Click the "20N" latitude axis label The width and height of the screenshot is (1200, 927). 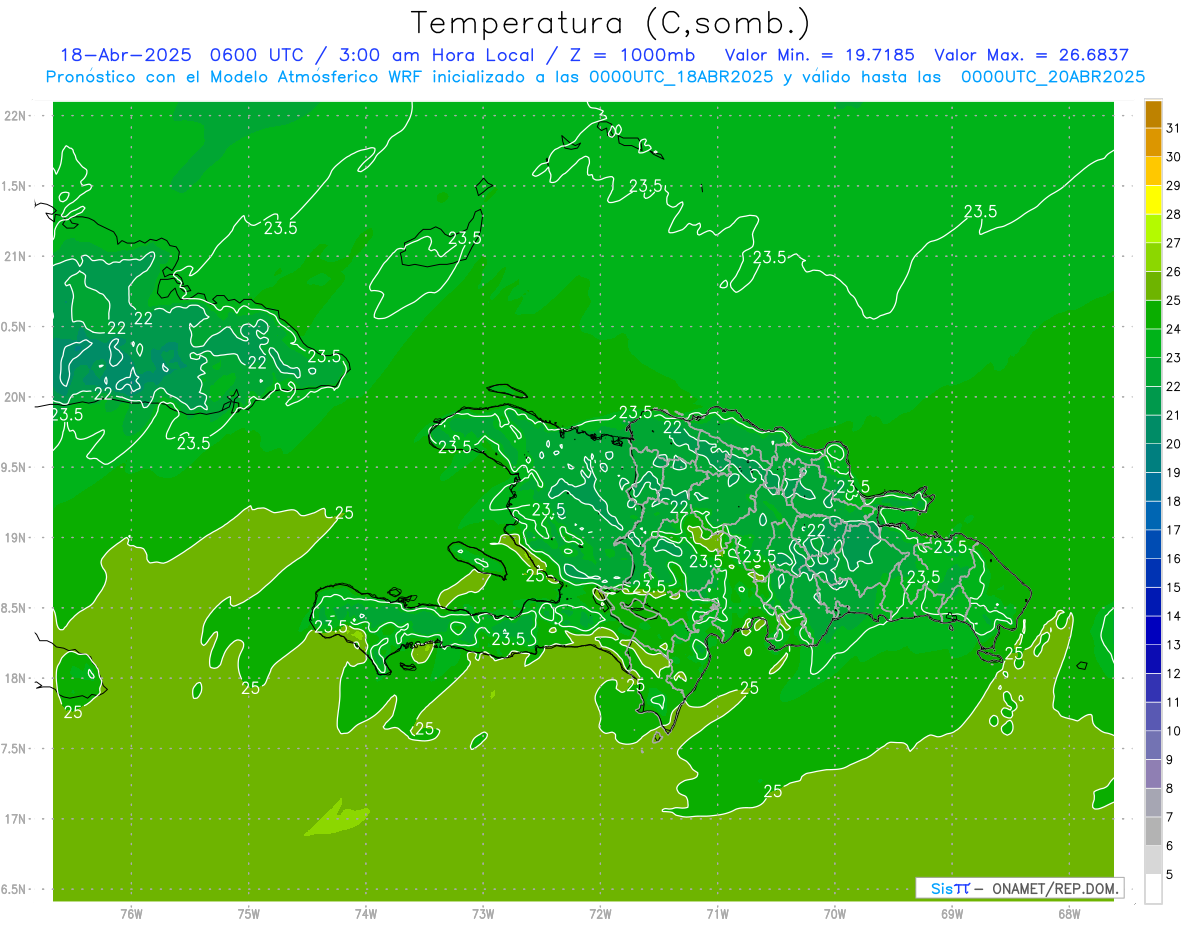click(x=16, y=397)
